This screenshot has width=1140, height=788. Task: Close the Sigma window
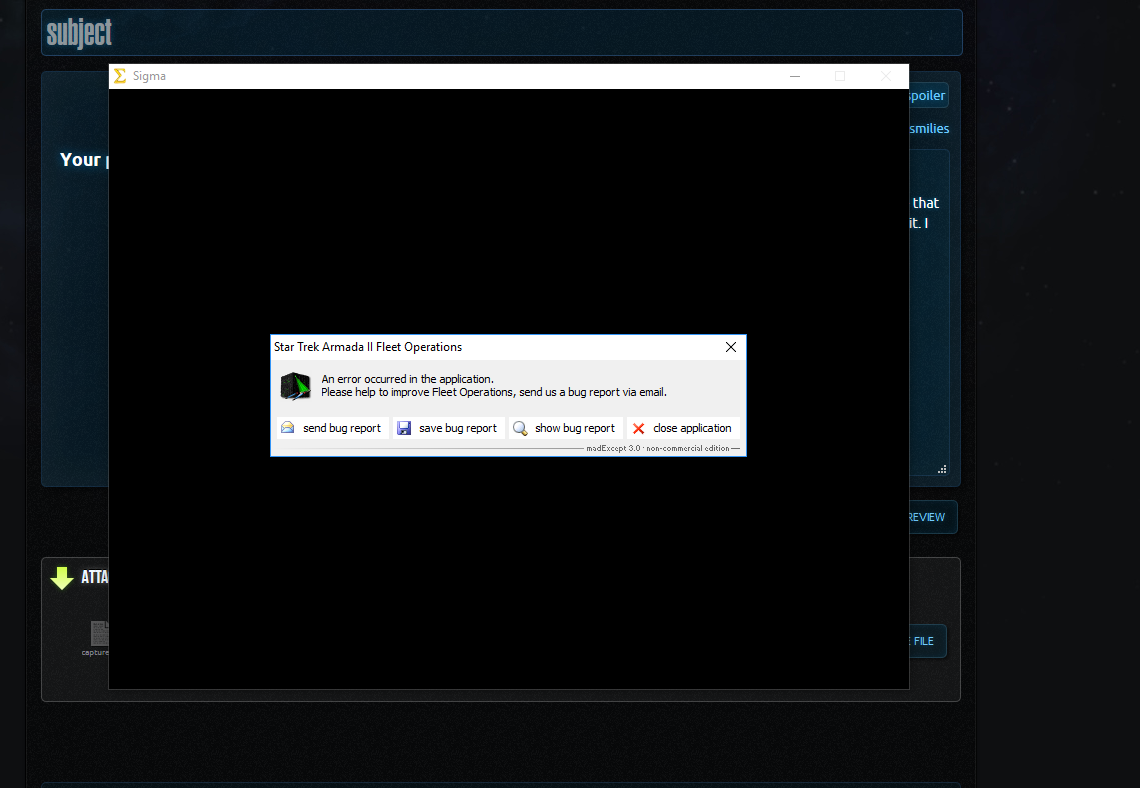886,76
